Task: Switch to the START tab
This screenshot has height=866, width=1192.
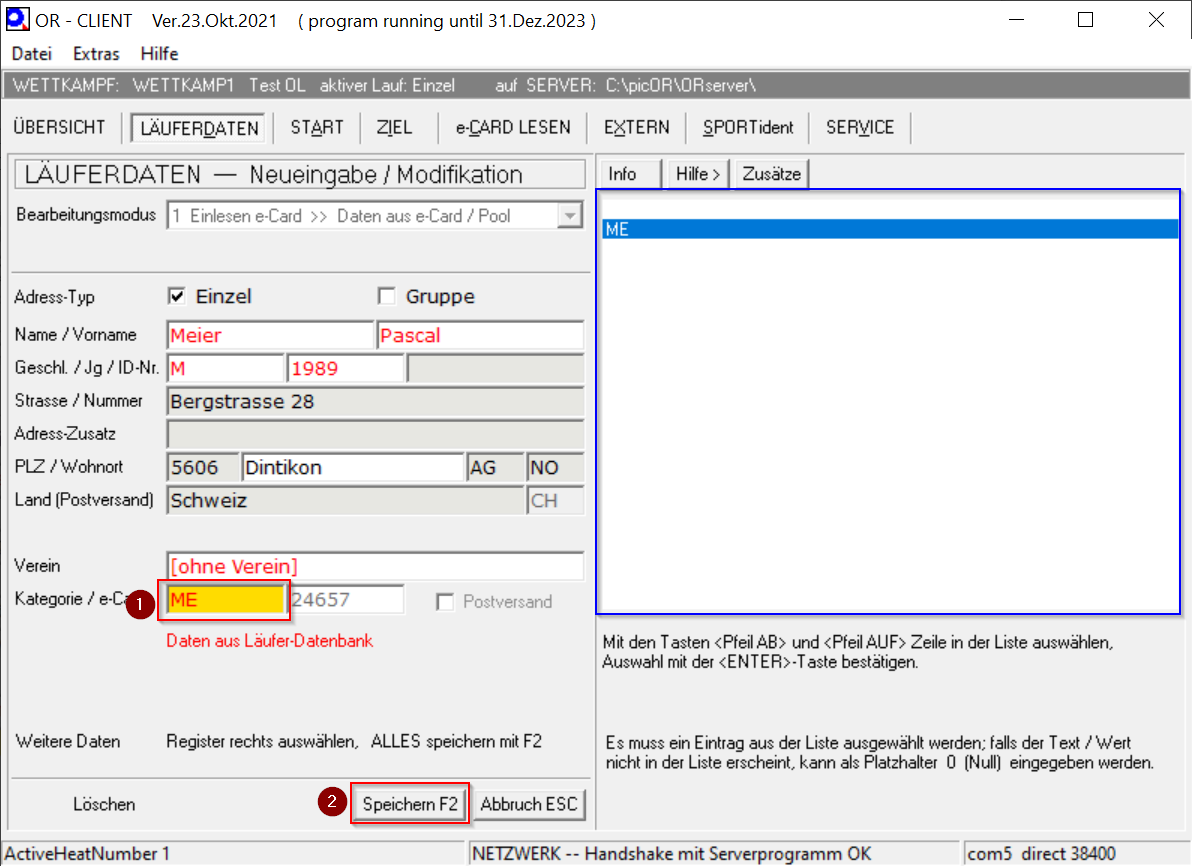Action: point(317,127)
